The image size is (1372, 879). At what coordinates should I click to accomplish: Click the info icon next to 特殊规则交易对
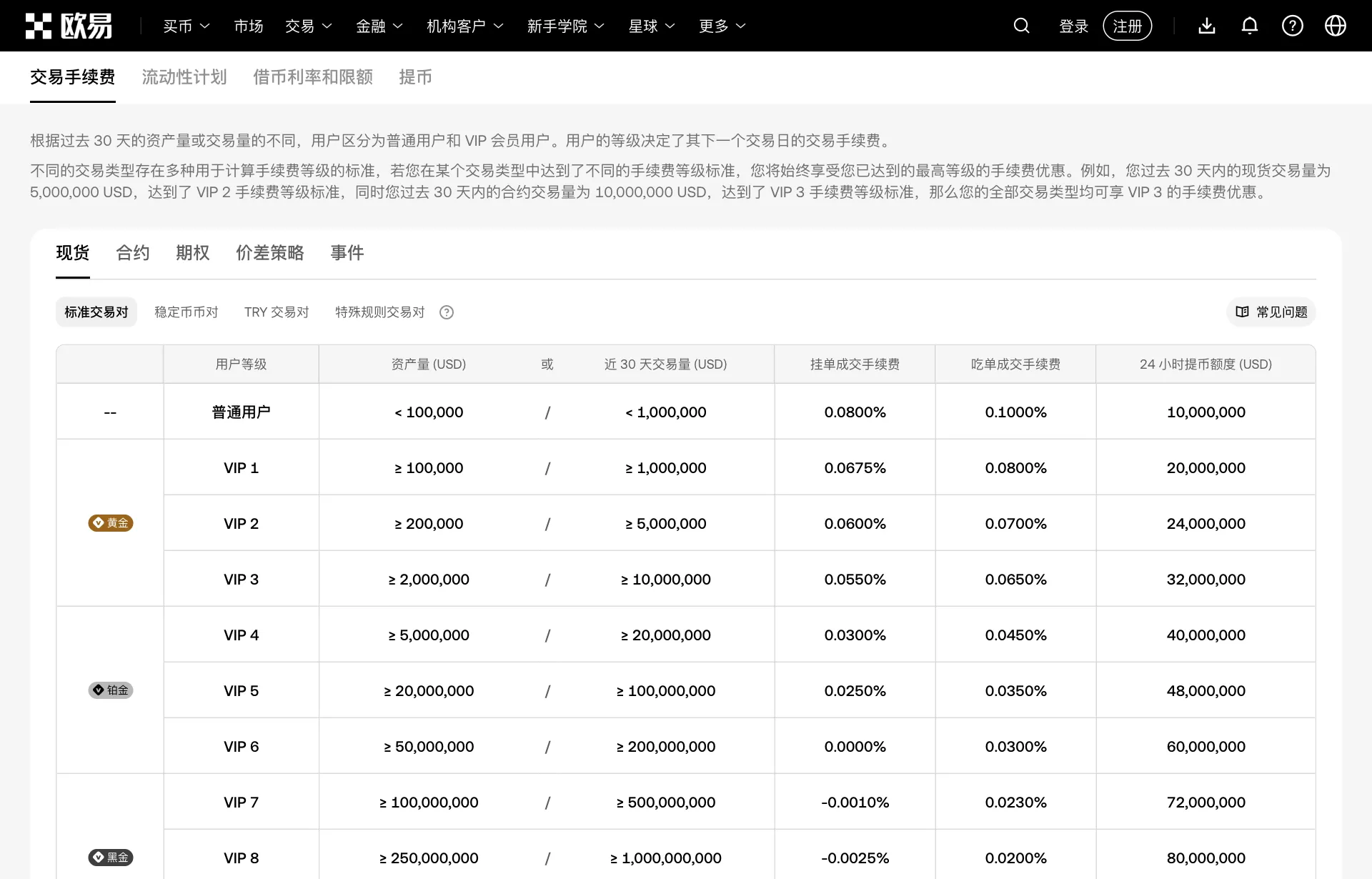[447, 312]
